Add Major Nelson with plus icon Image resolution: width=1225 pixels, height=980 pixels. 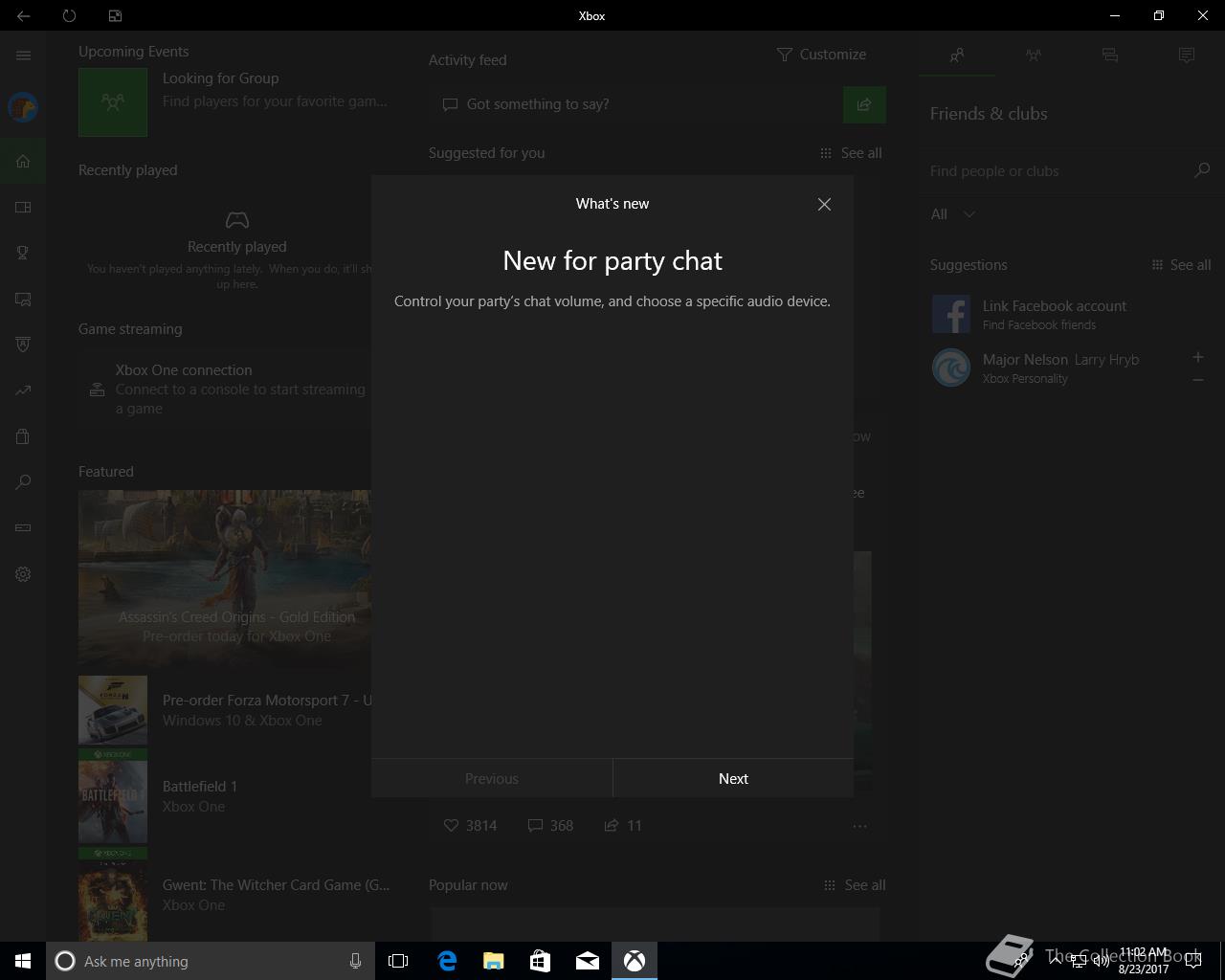(x=1197, y=357)
